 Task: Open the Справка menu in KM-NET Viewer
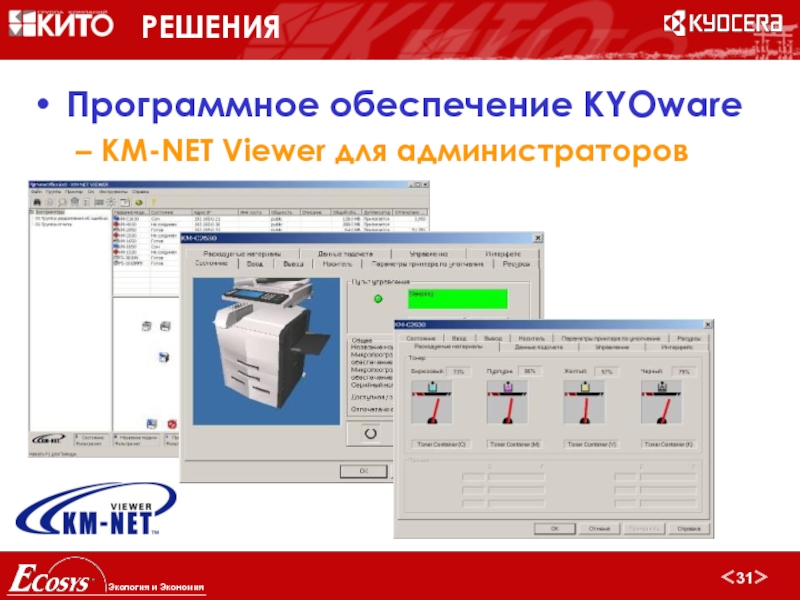(x=140, y=192)
